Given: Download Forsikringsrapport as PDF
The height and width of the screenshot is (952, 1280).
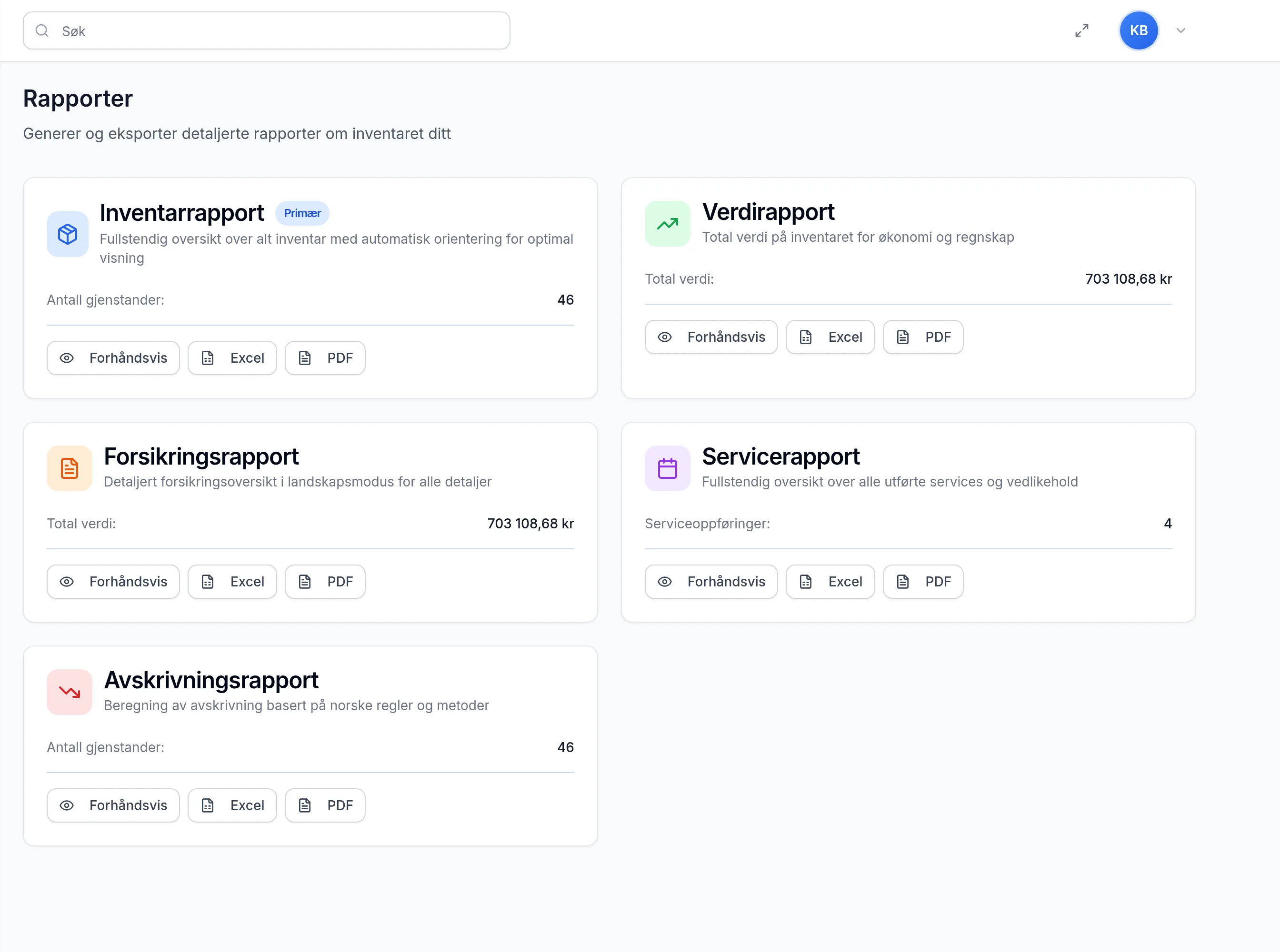Looking at the screenshot, I should (325, 582).
